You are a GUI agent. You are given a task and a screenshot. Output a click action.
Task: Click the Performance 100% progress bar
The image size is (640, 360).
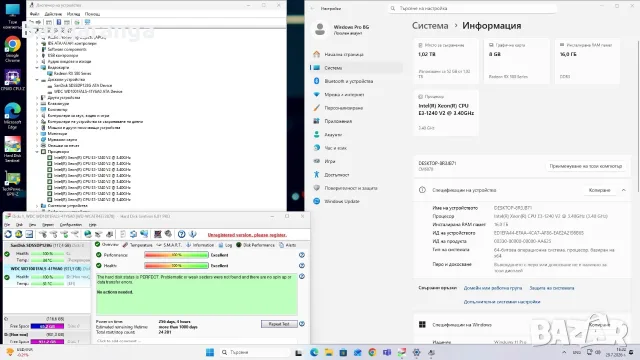coord(176,255)
